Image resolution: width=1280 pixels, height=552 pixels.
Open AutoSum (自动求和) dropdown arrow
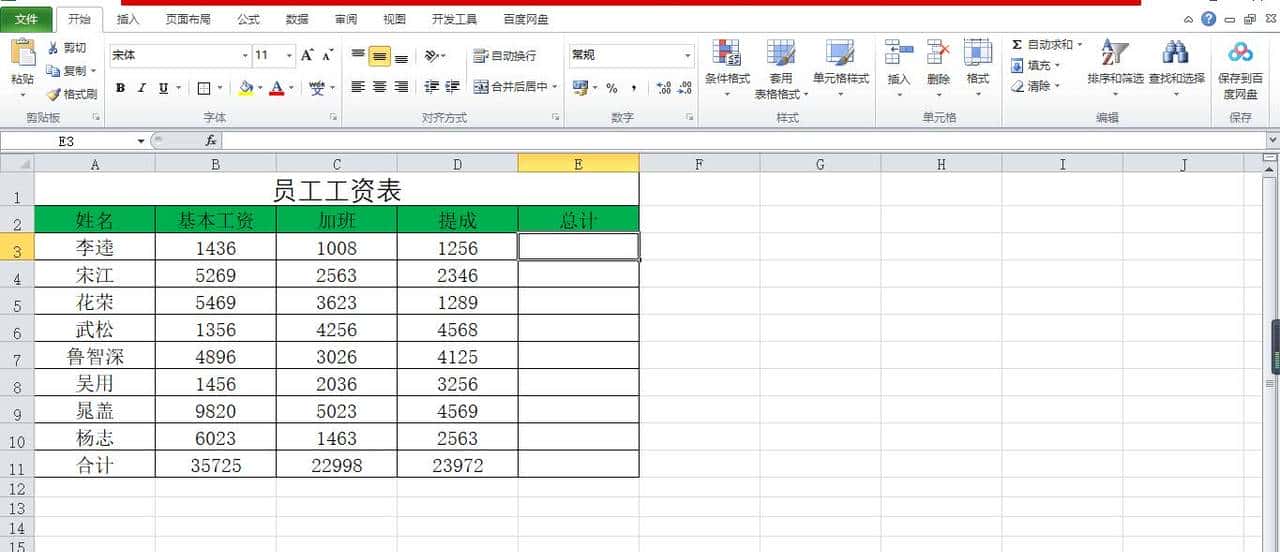pyautogui.click(x=1080, y=44)
